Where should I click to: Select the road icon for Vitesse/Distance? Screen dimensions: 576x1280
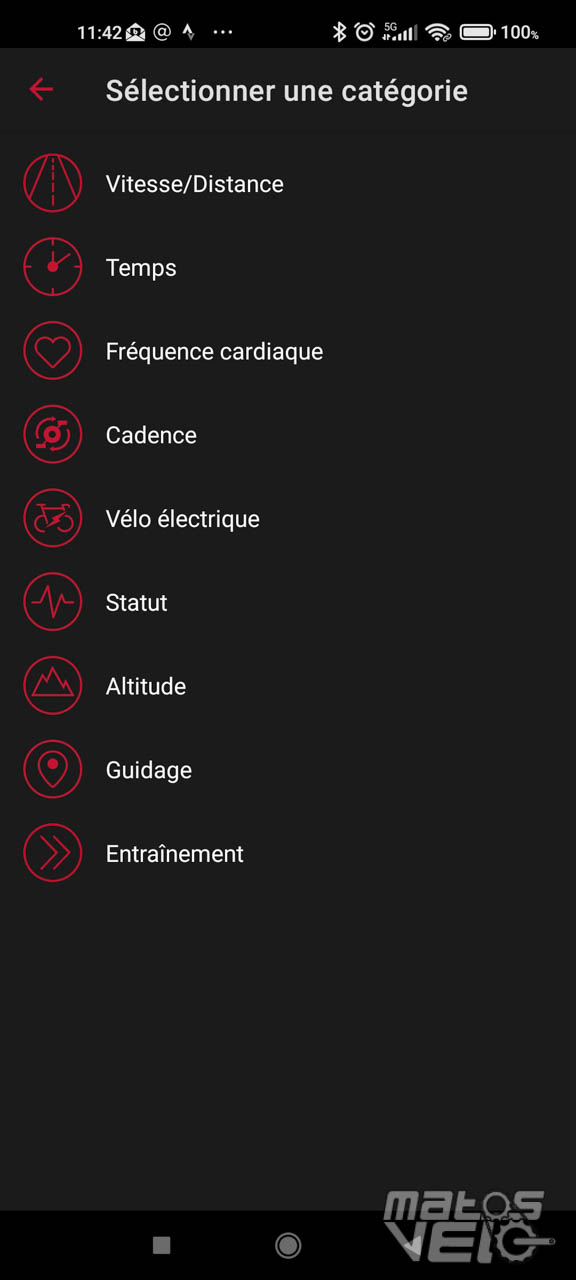(x=53, y=184)
